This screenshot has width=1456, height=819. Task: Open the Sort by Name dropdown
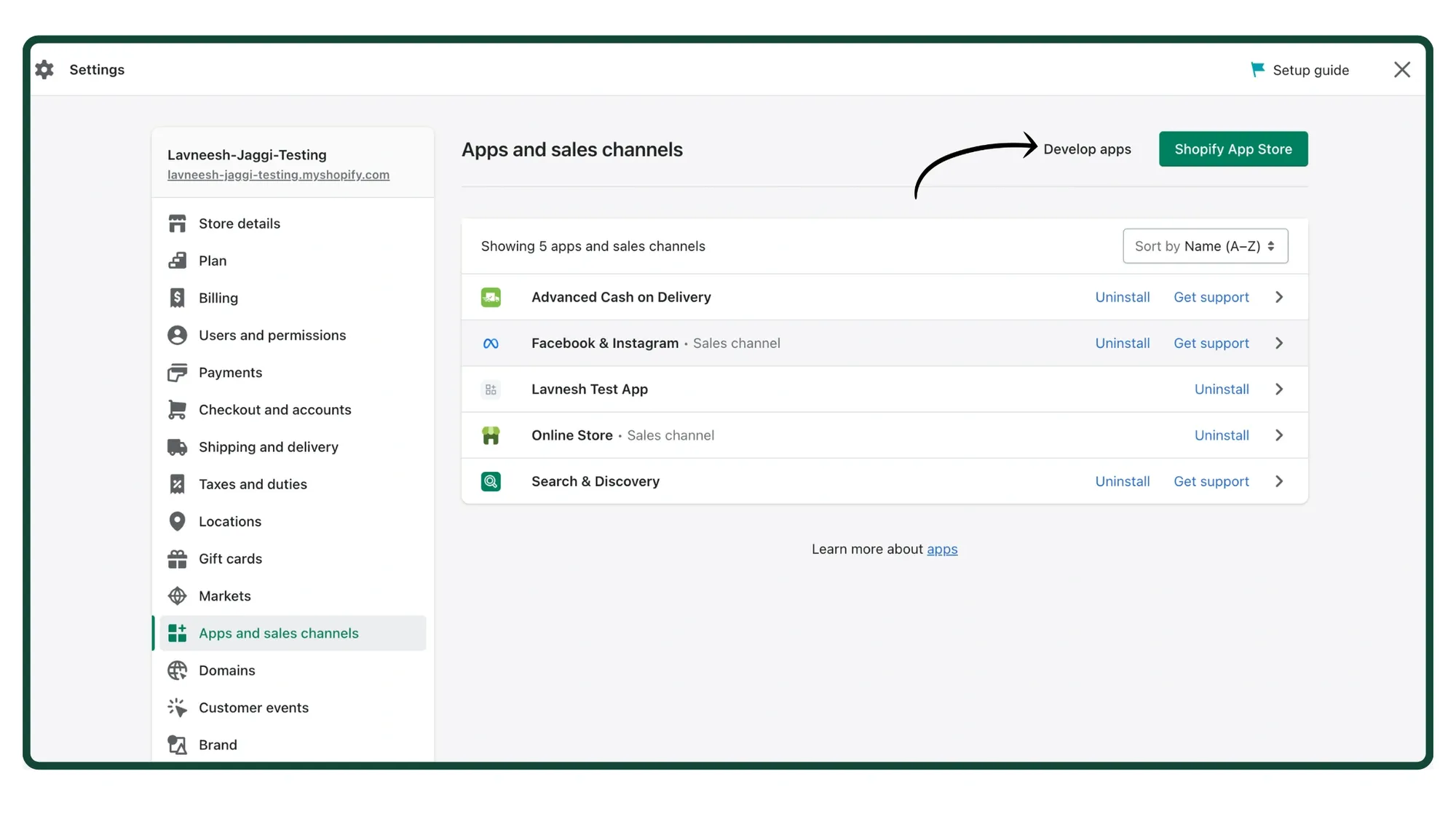click(1205, 246)
